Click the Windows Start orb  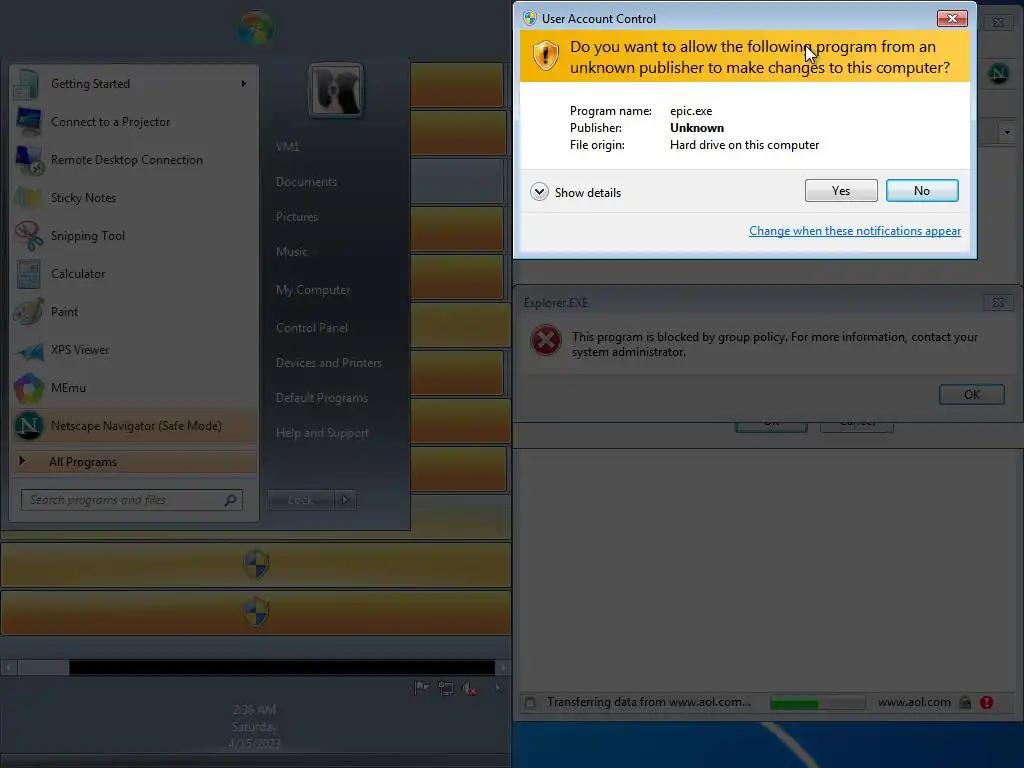pos(255,27)
